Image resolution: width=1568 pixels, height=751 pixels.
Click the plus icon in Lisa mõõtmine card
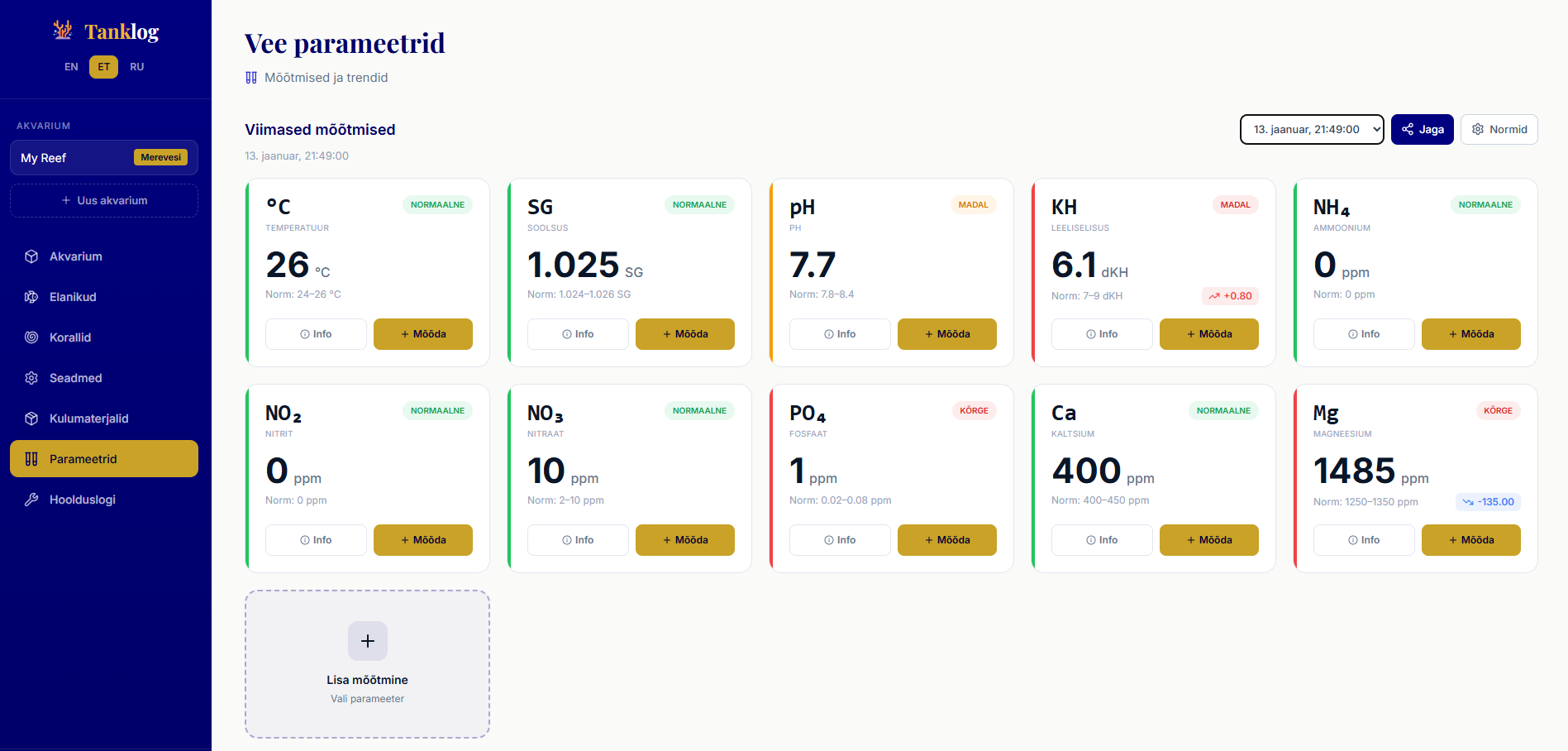[x=368, y=641]
